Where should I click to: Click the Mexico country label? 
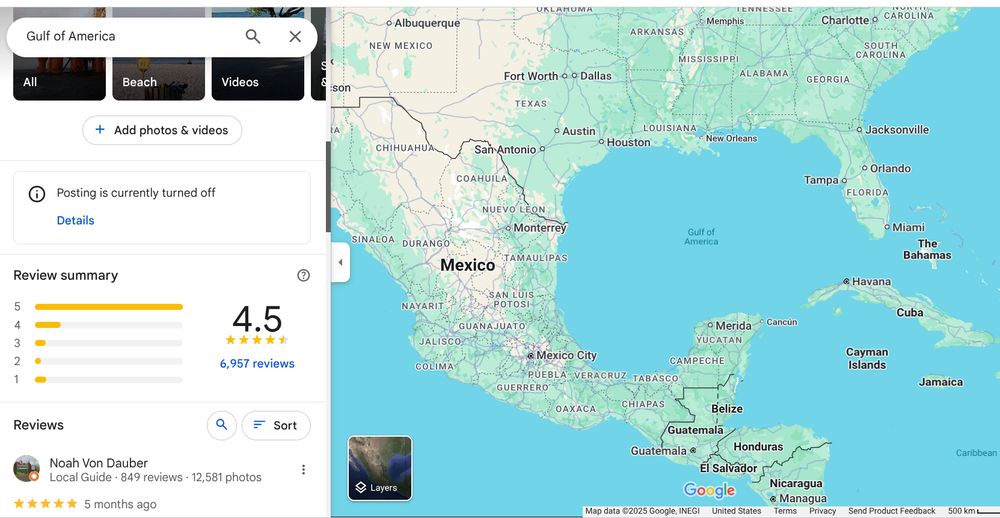pos(467,265)
